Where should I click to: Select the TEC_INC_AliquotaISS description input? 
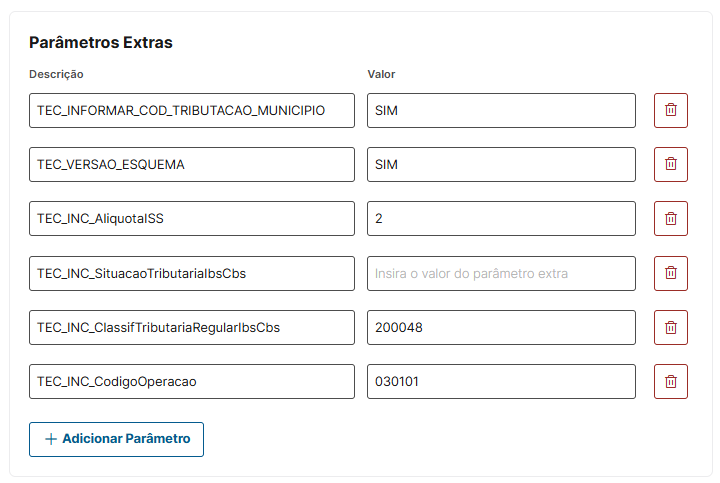click(x=191, y=219)
